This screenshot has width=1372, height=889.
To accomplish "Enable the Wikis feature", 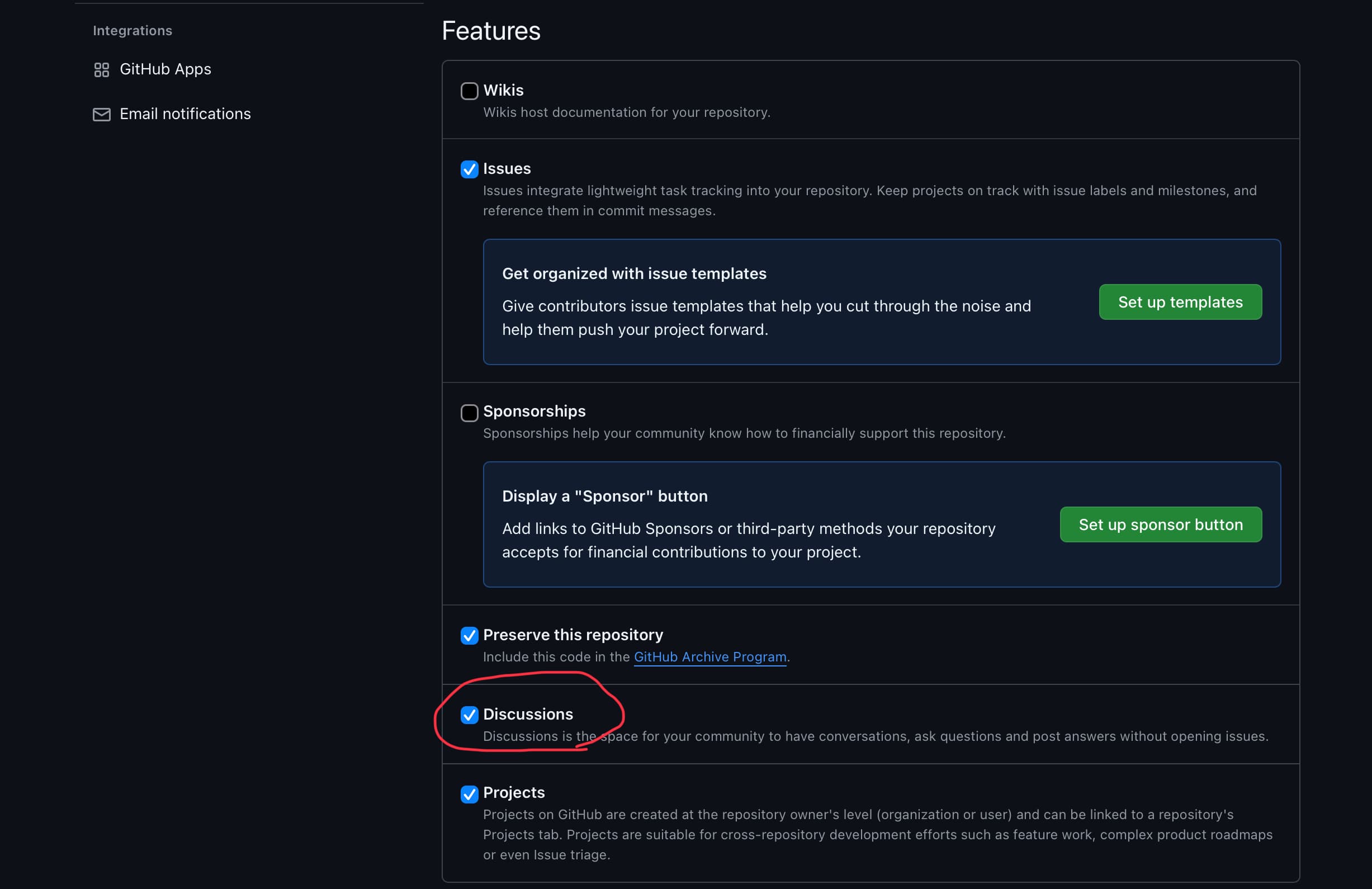I will point(469,91).
